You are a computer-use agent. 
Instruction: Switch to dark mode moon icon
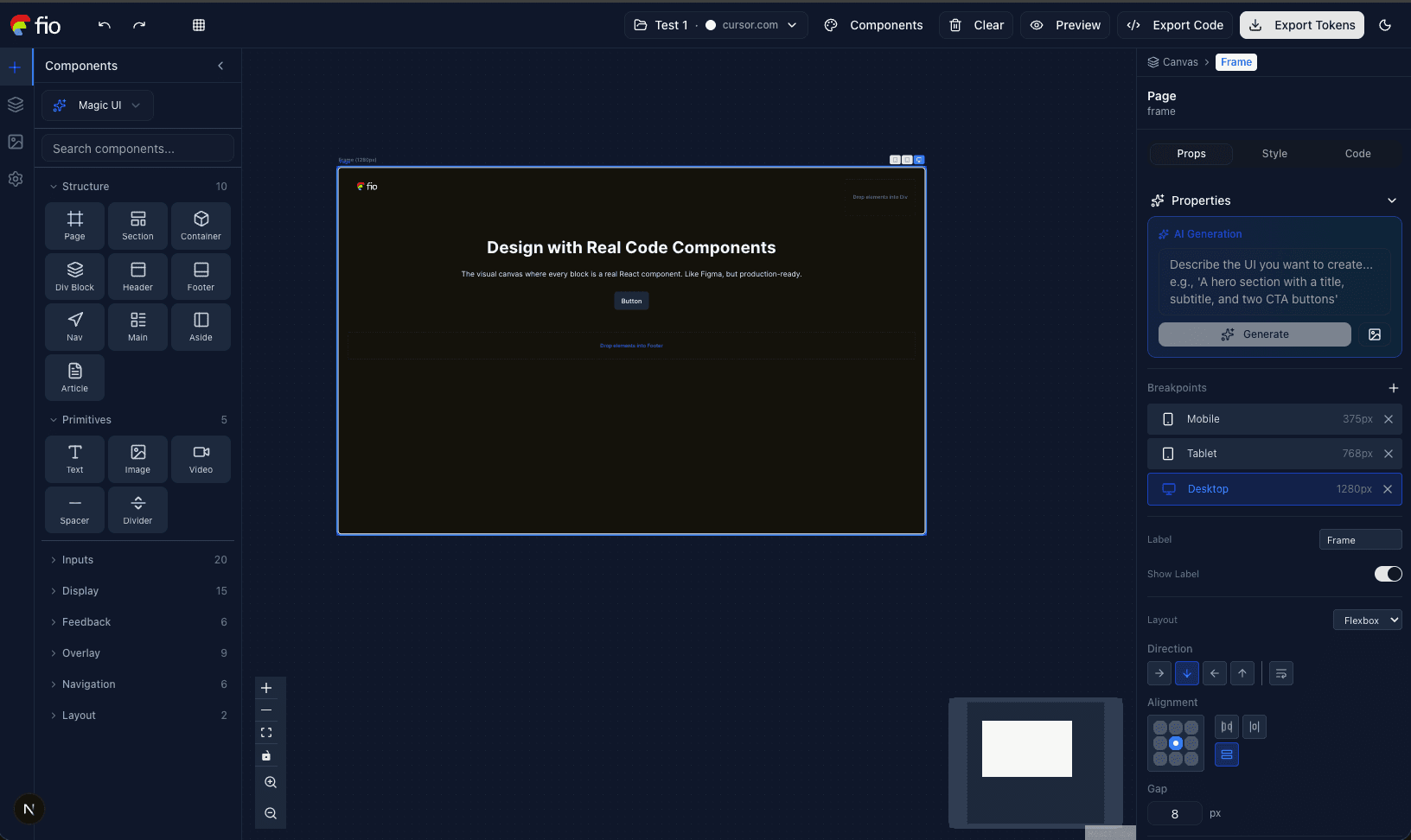(1385, 25)
